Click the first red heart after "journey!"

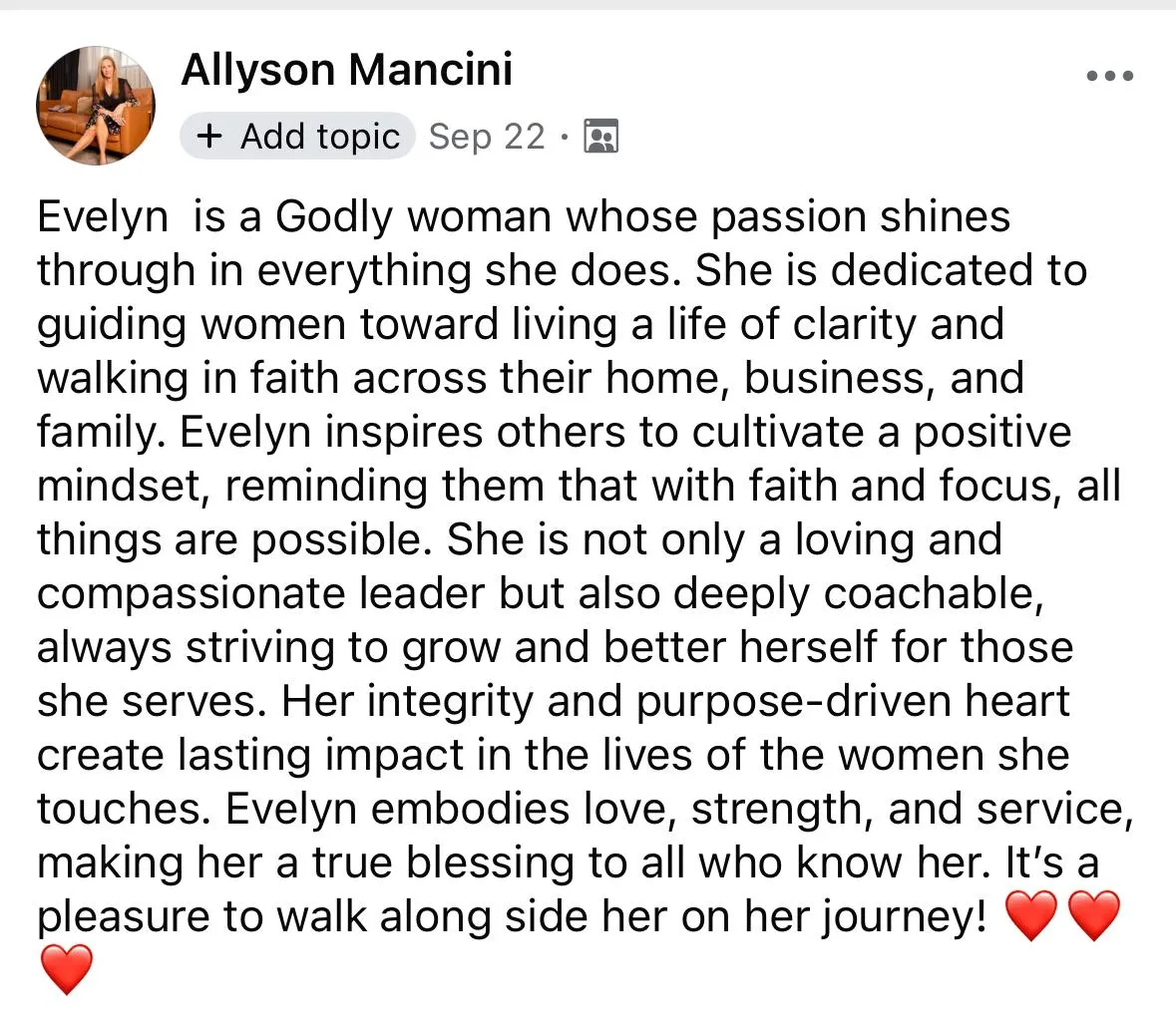tap(1031, 916)
